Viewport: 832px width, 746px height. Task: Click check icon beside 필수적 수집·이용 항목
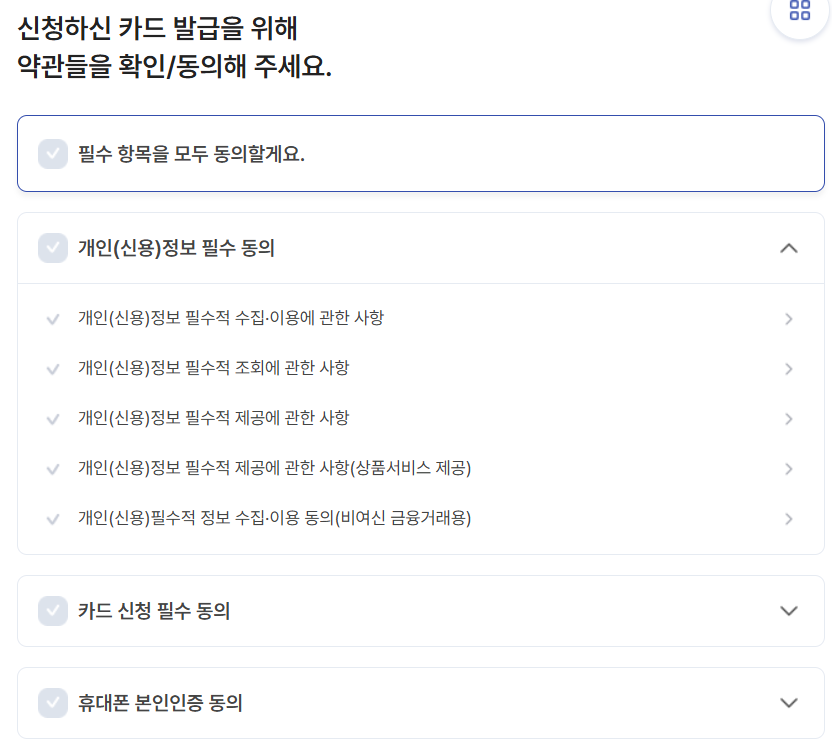tap(52, 318)
